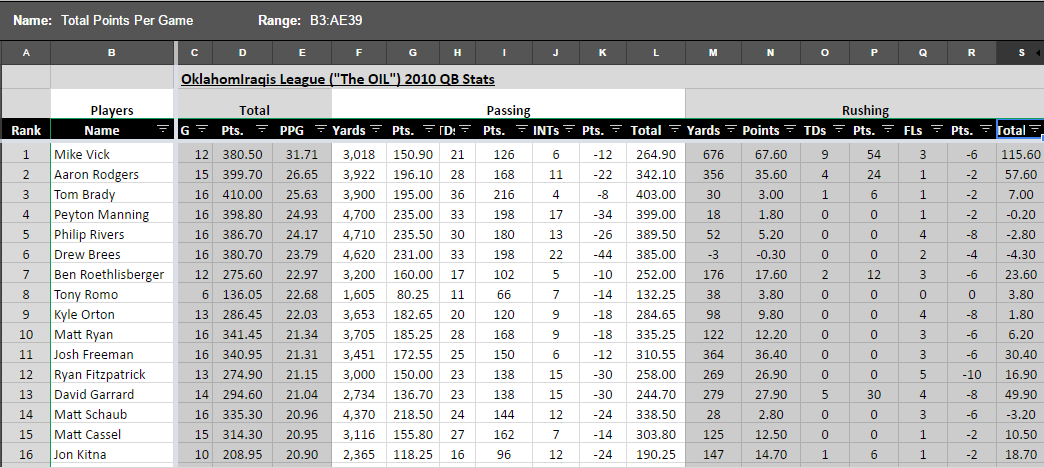Select the cell 'Tony Romo'
The image size is (1044, 468).
[112, 294]
